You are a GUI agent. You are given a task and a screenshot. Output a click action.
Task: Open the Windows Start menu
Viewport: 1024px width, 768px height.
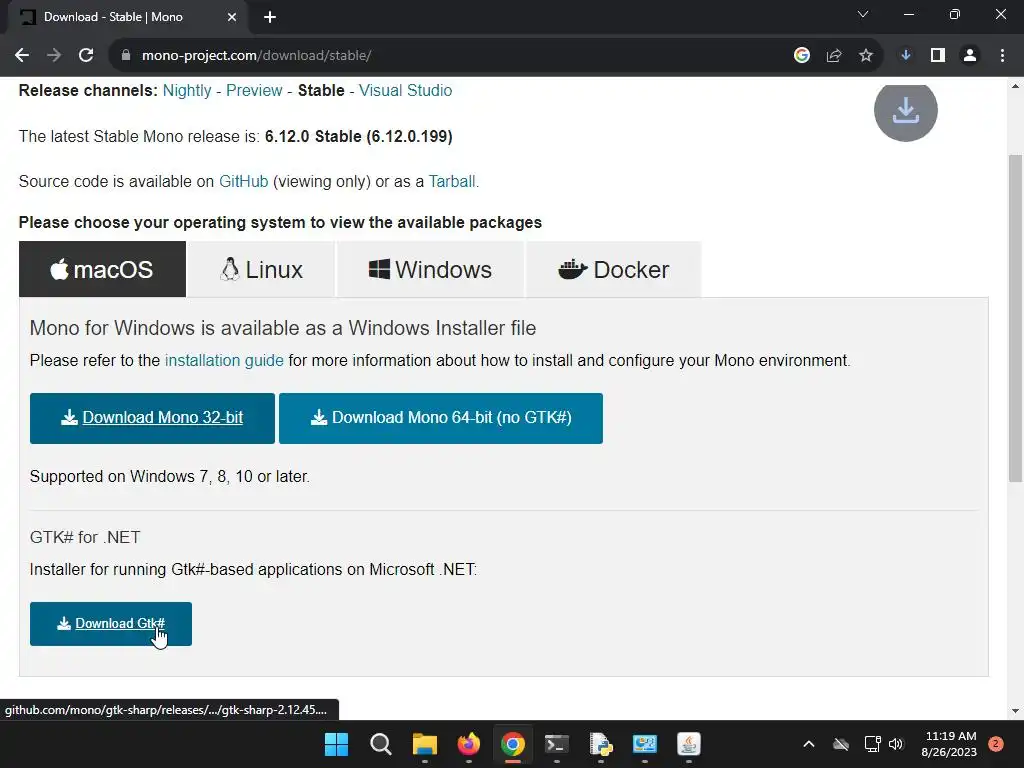[x=336, y=744]
